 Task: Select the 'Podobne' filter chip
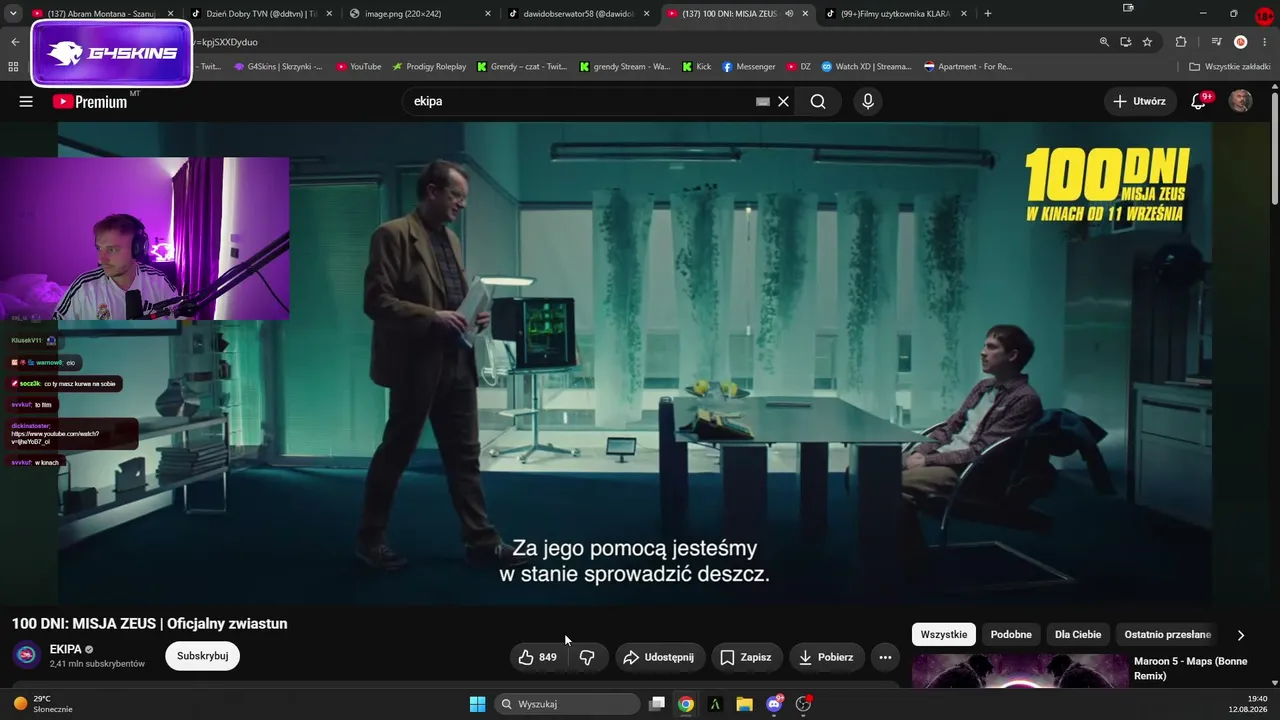(x=1011, y=635)
